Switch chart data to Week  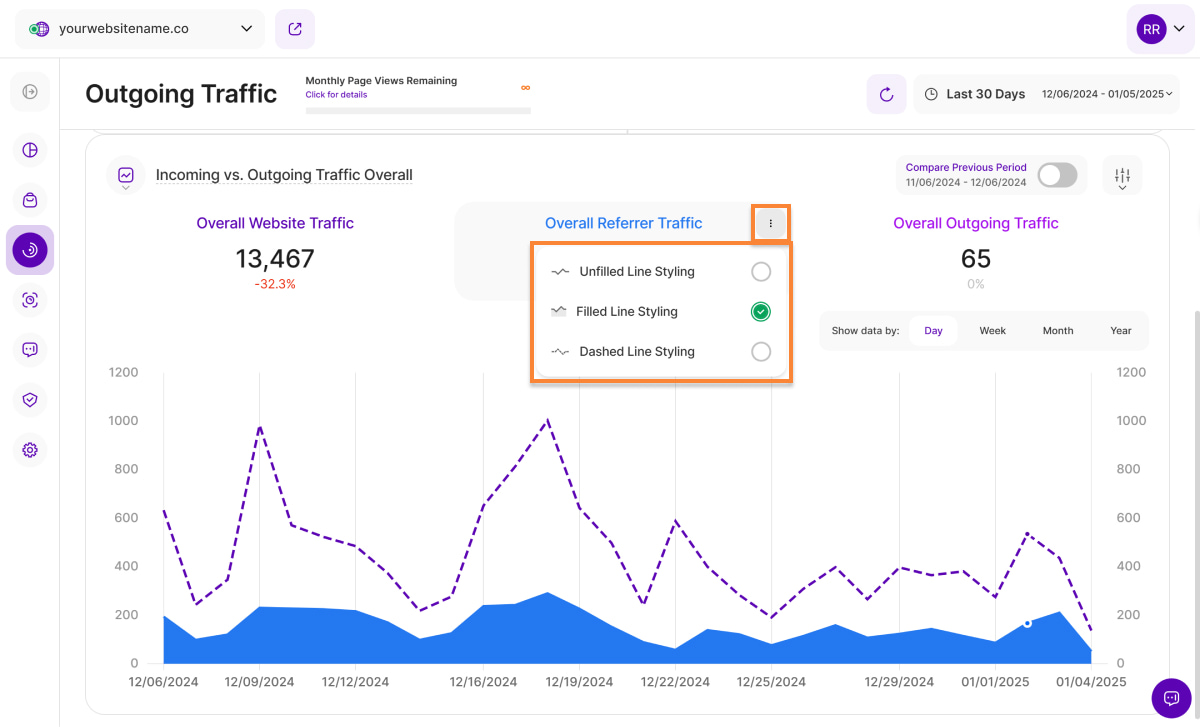[992, 331]
